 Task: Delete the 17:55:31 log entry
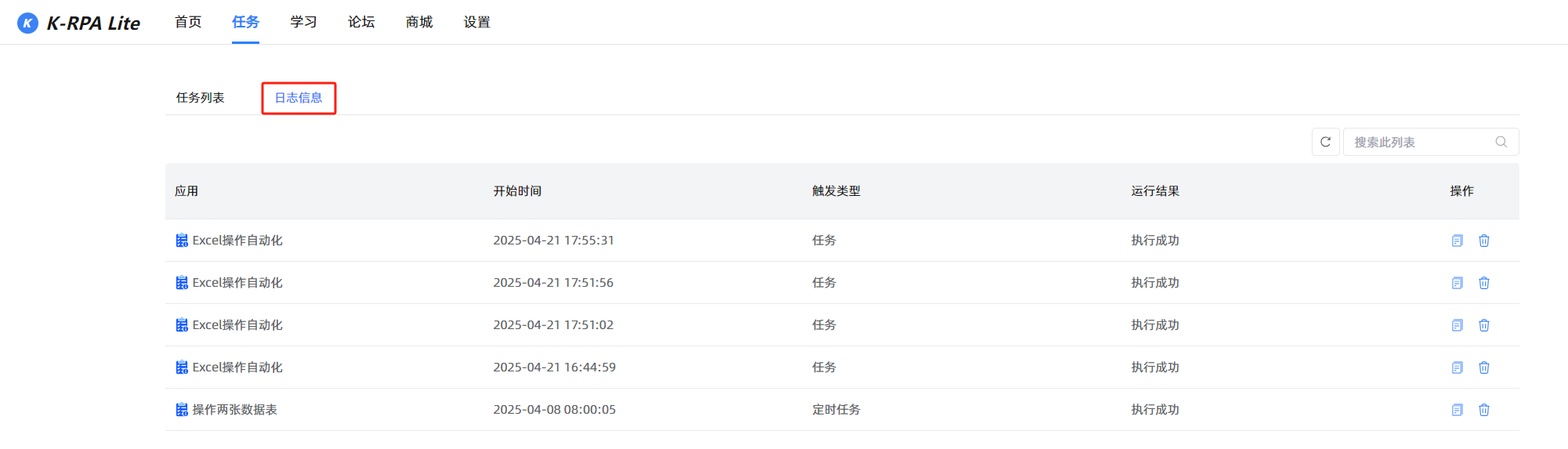pyautogui.click(x=1483, y=241)
